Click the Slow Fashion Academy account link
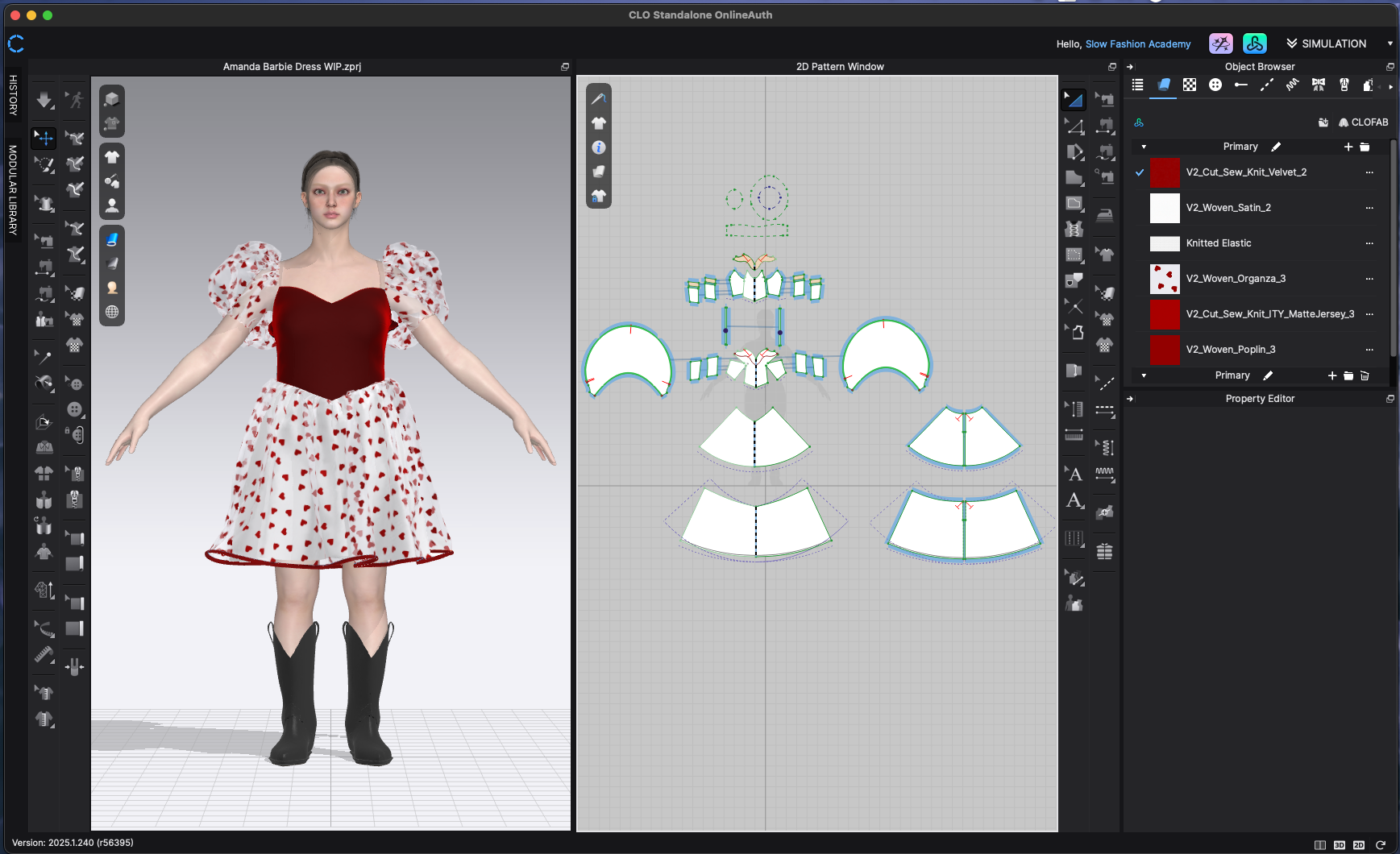The height and width of the screenshot is (854, 1400). 1137,44
